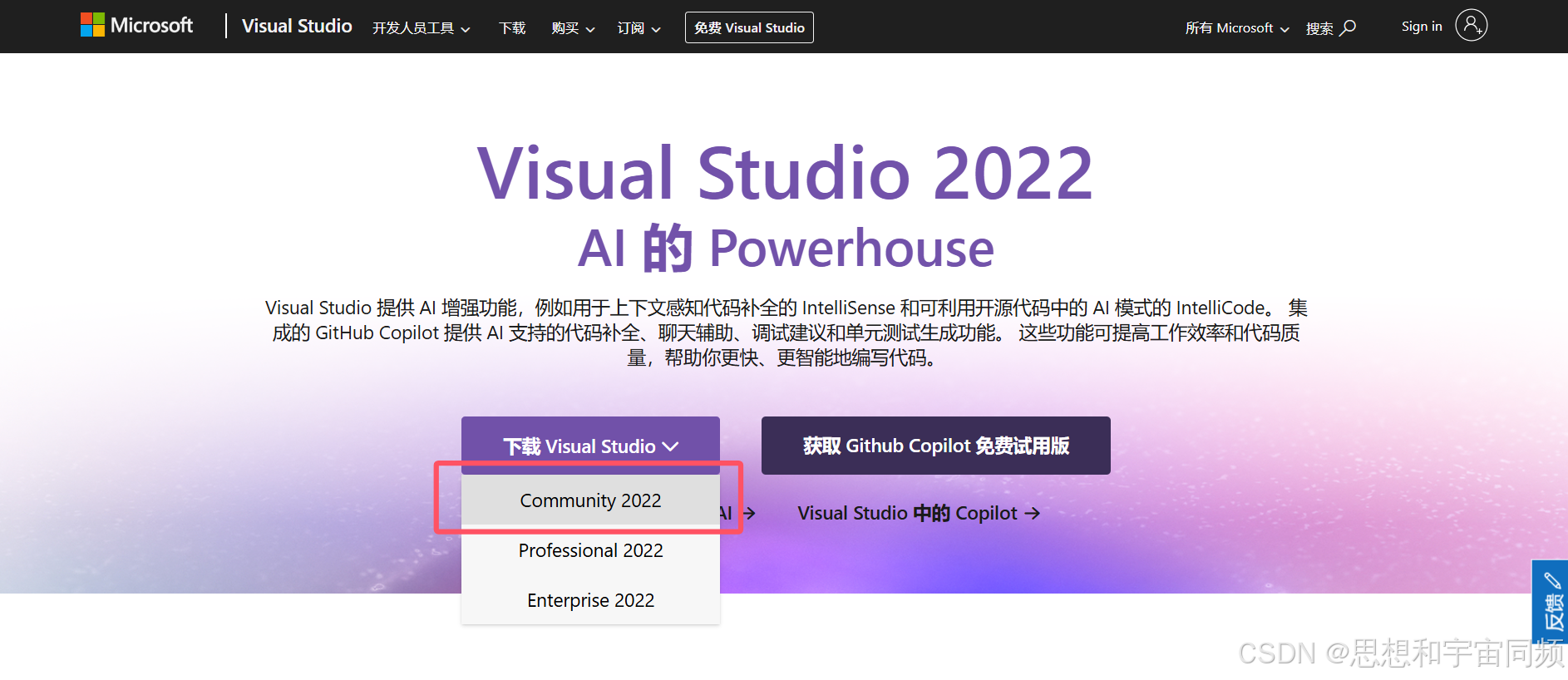Select Community 2022 from the download list
Image resolution: width=1568 pixels, height=680 pixels.
(x=590, y=500)
